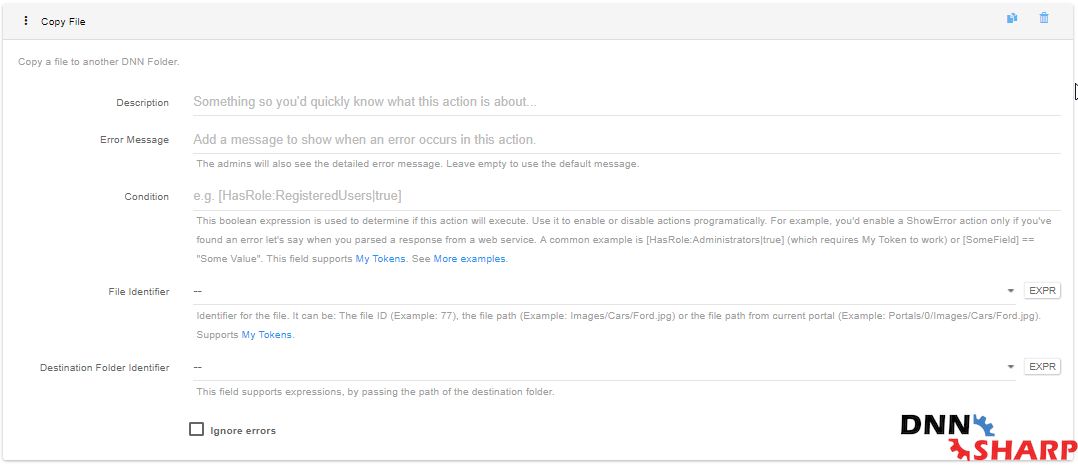Open the More examples link

coord(470,259)
